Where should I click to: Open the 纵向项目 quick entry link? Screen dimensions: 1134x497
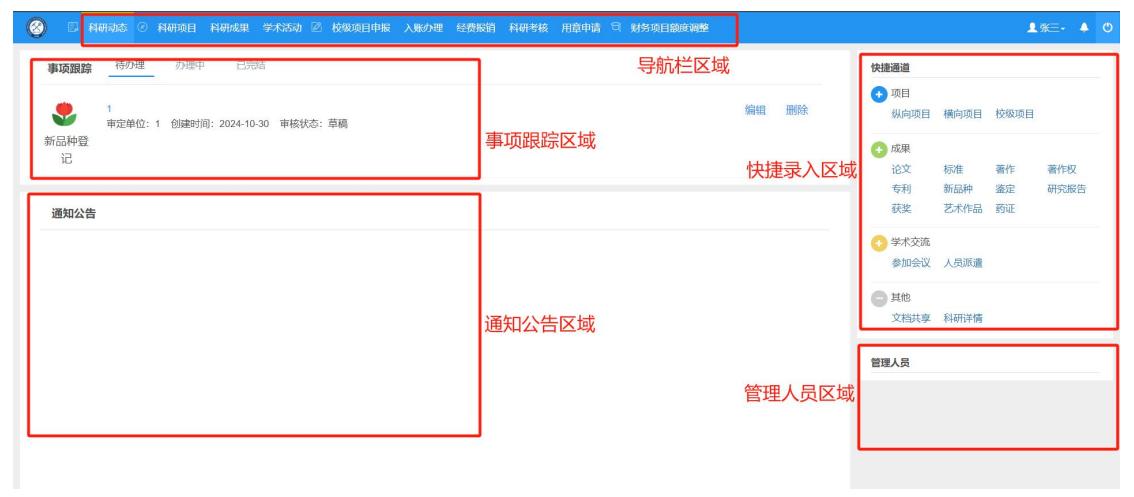(x=911, y=114)
